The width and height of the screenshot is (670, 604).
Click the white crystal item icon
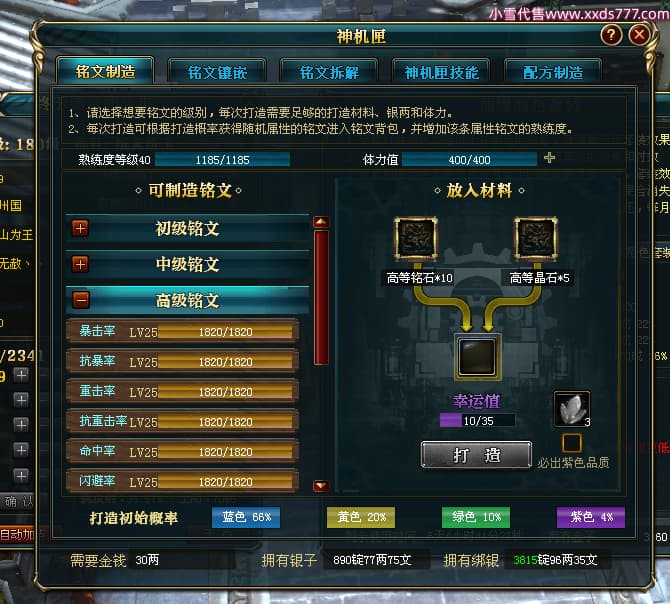(572, 409)
